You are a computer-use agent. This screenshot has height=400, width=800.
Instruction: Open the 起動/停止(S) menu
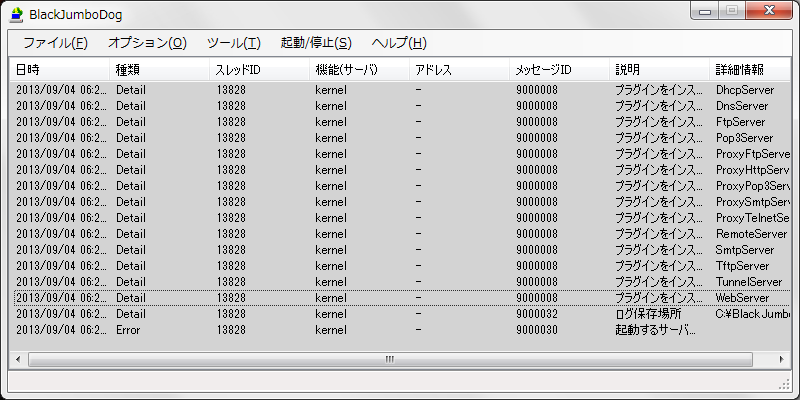click(316, 43)
